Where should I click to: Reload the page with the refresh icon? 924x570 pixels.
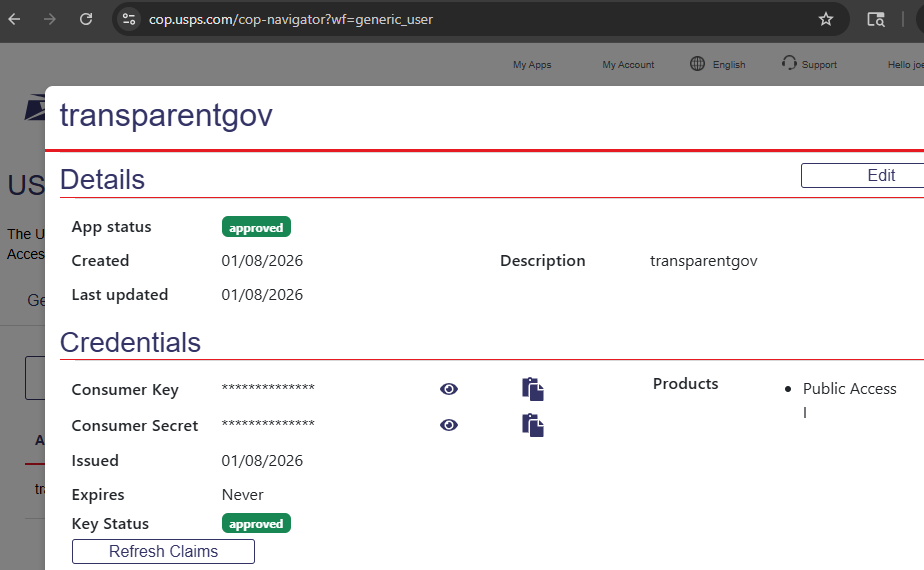pyautogui.click(x=86, y=19)
